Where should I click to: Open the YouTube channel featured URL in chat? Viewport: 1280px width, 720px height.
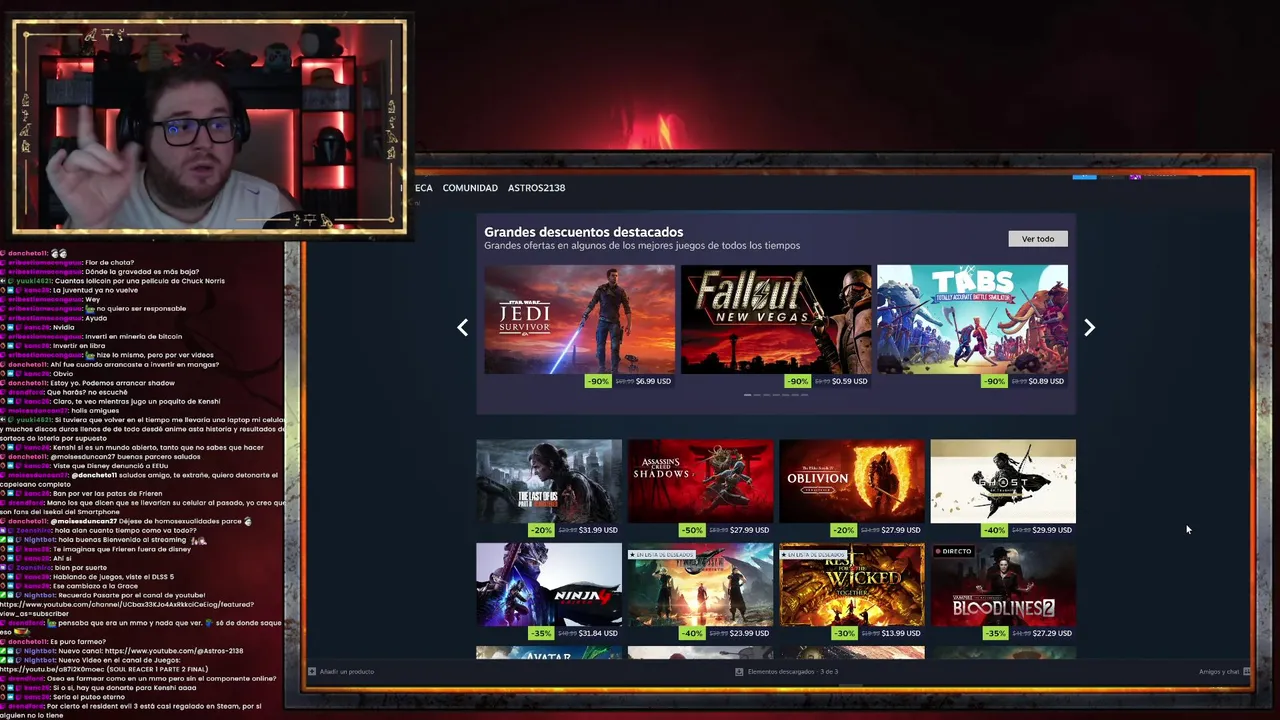click(x=127, y=609)
